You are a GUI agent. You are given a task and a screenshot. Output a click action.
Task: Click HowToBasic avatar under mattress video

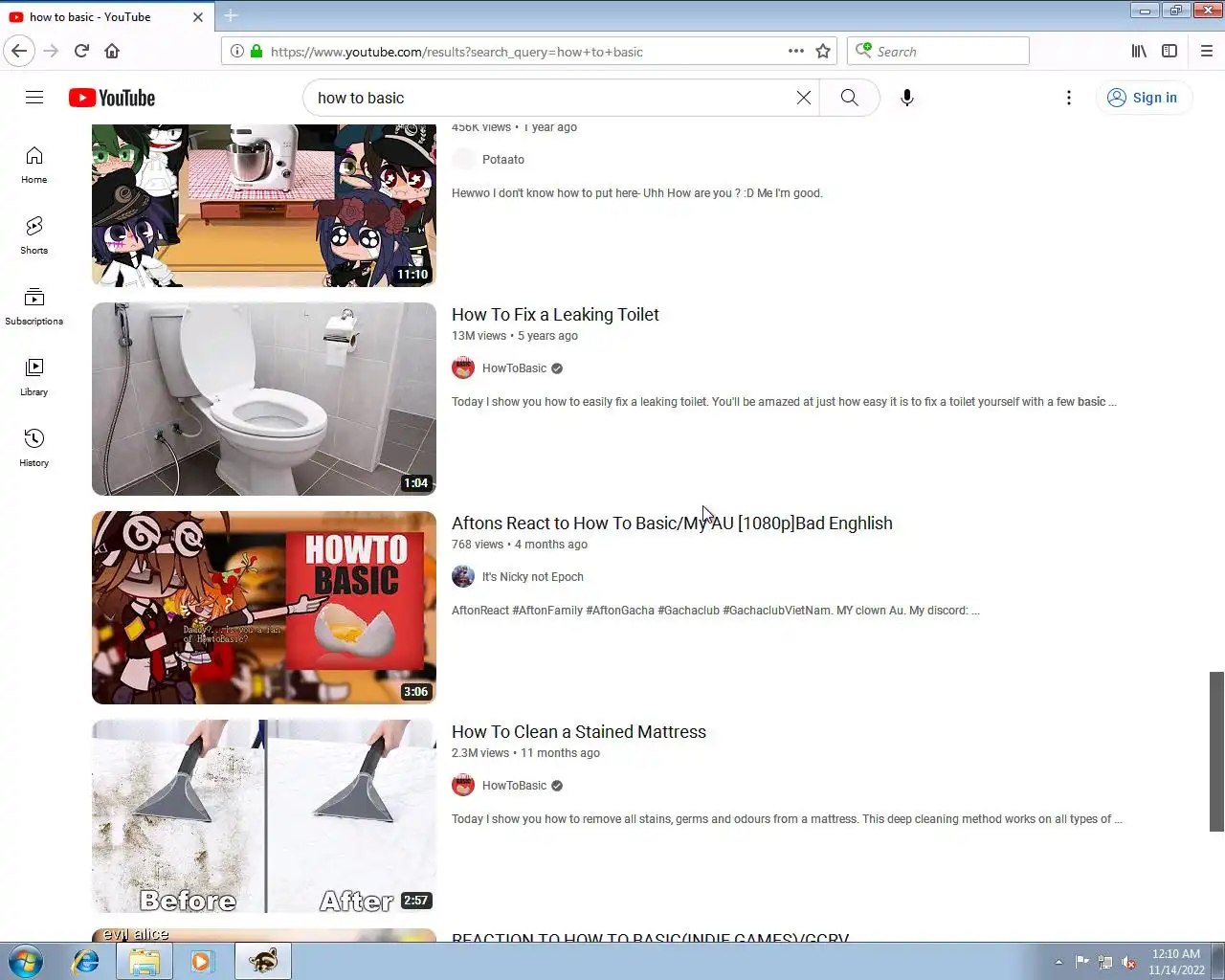(x=463, y=786)
